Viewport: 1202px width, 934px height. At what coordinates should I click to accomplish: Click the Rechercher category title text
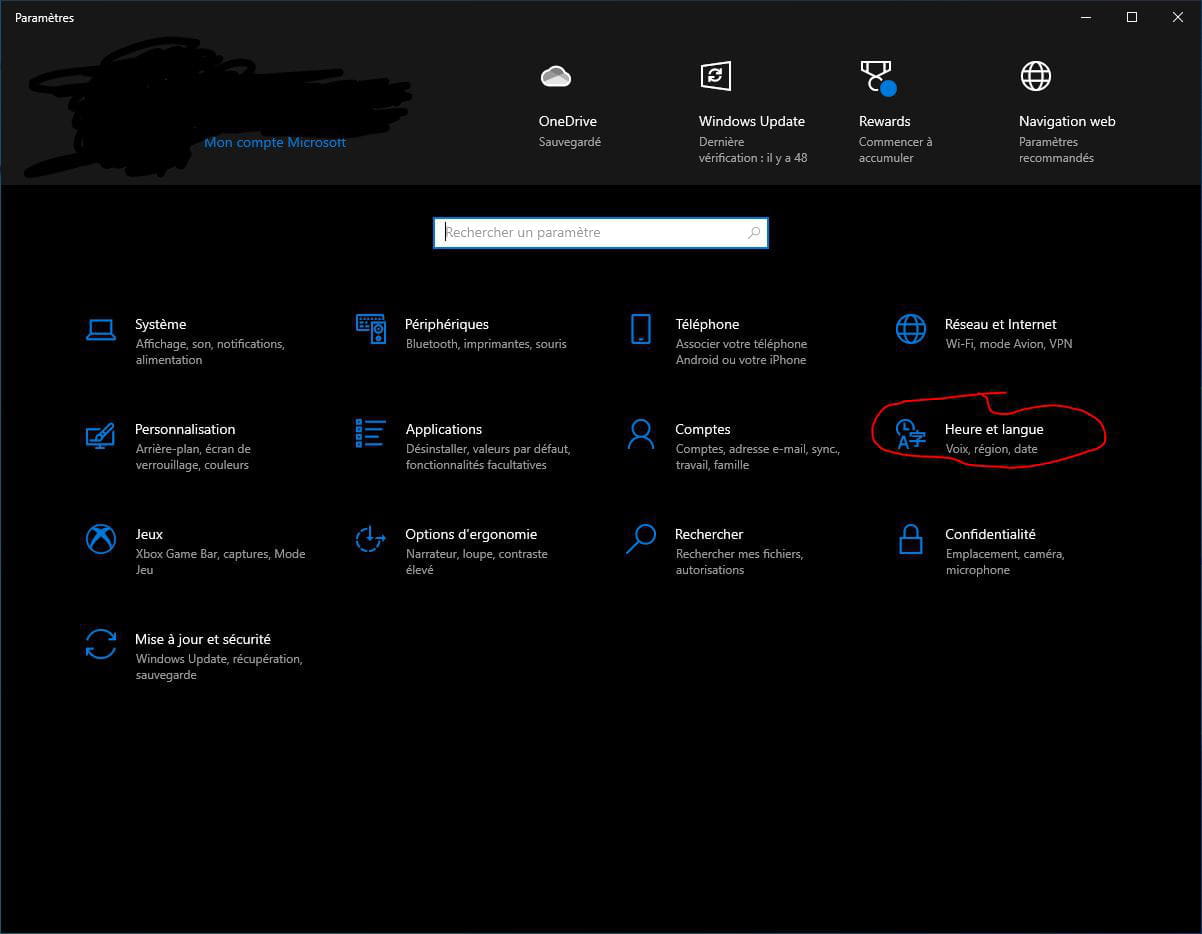pyautogui.click(x=709, y=534)
